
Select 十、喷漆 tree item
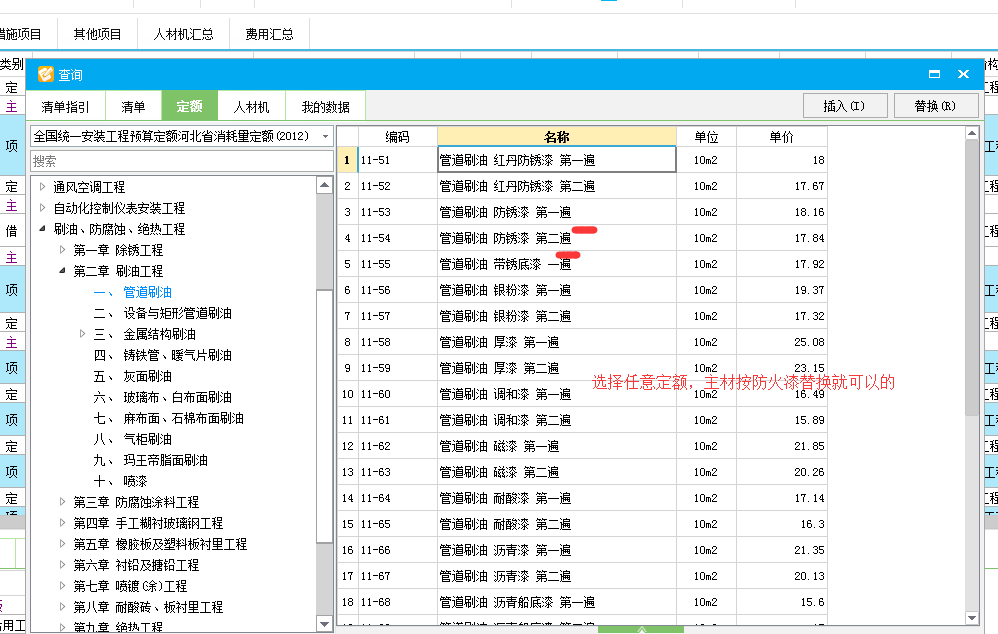pyautogui.click(x=121, y=481)
